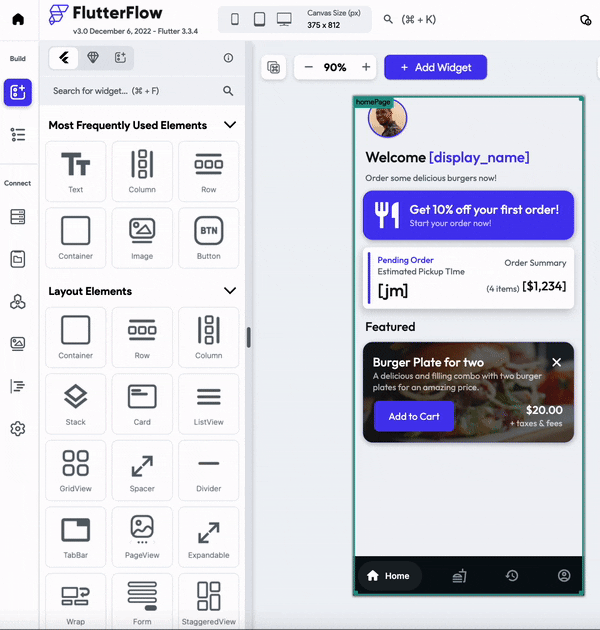The image size is (600, 630).
Task: Pick the Expandable widget
Action: click(x=209, y=537)
